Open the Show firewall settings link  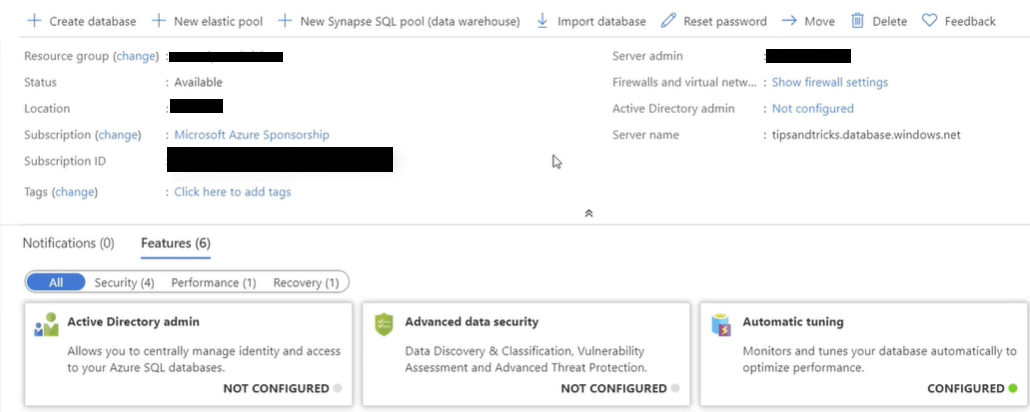[x=829, y=82]
